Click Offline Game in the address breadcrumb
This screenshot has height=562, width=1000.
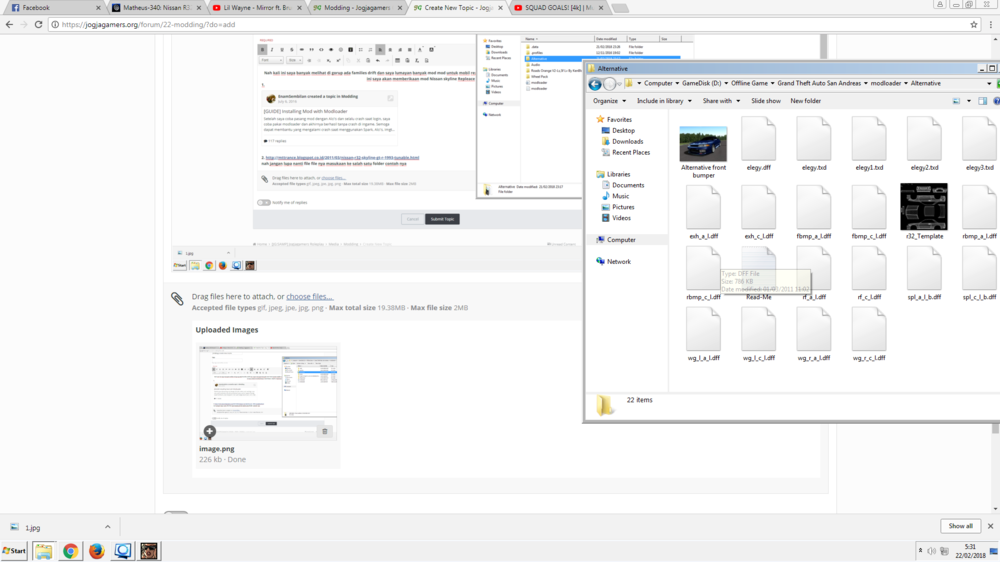[x=749, y=84]
